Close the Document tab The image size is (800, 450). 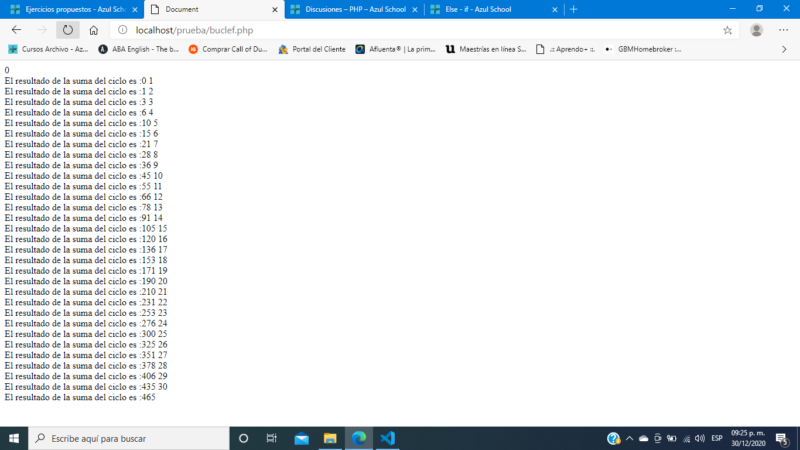[x=273, y=9]
